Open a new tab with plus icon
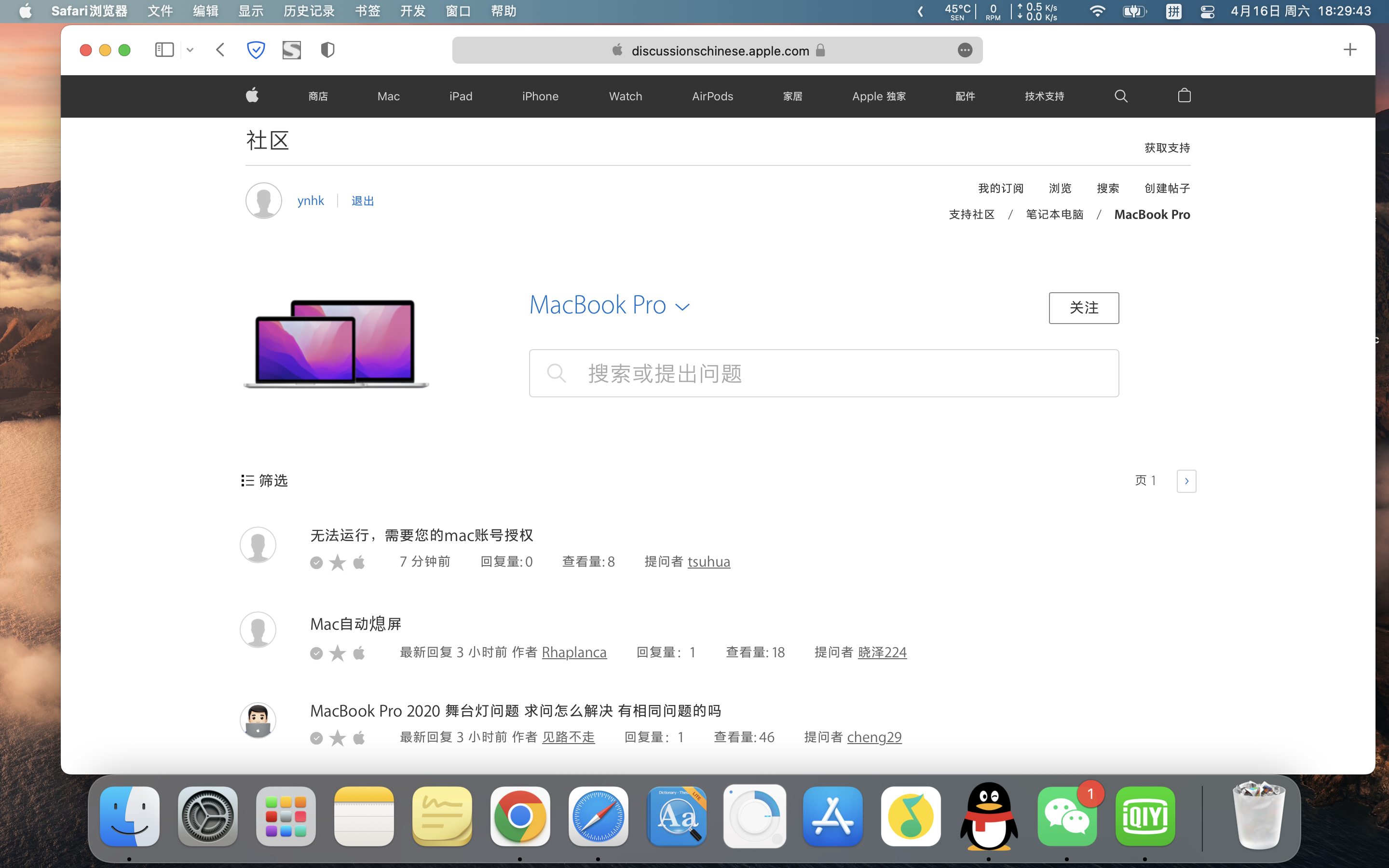This screenshot has width=1389, height=868. tap(1349, 50)
